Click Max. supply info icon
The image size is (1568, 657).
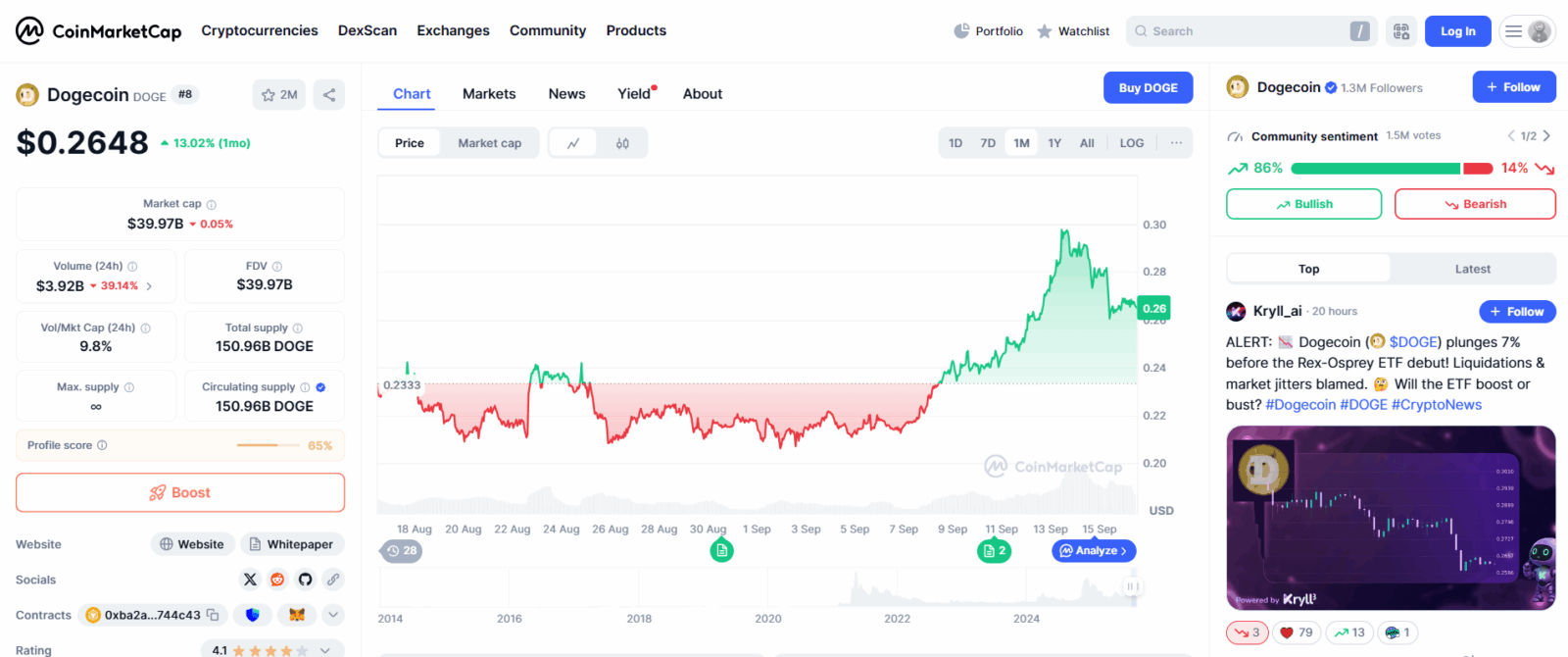[129, 387]
